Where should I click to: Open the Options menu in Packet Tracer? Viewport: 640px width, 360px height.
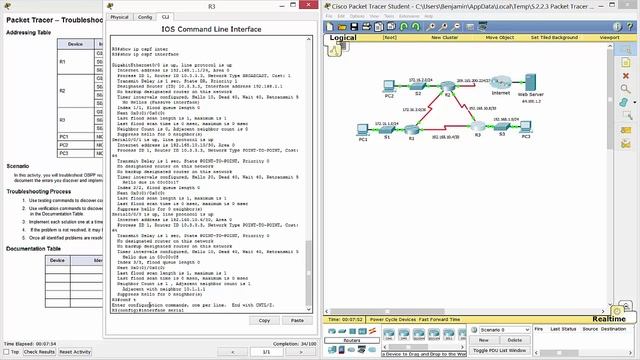(x=357, y=16)
